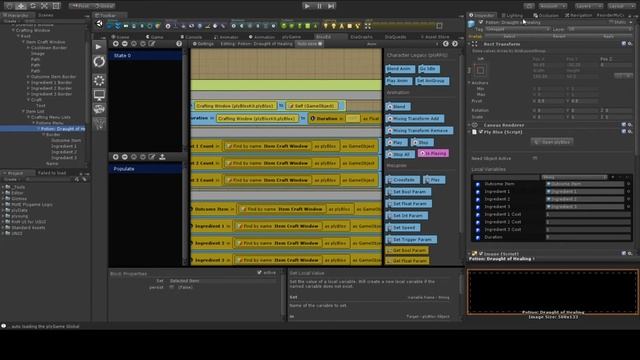Click the monitor icon in left sidebar

point(99,95)
